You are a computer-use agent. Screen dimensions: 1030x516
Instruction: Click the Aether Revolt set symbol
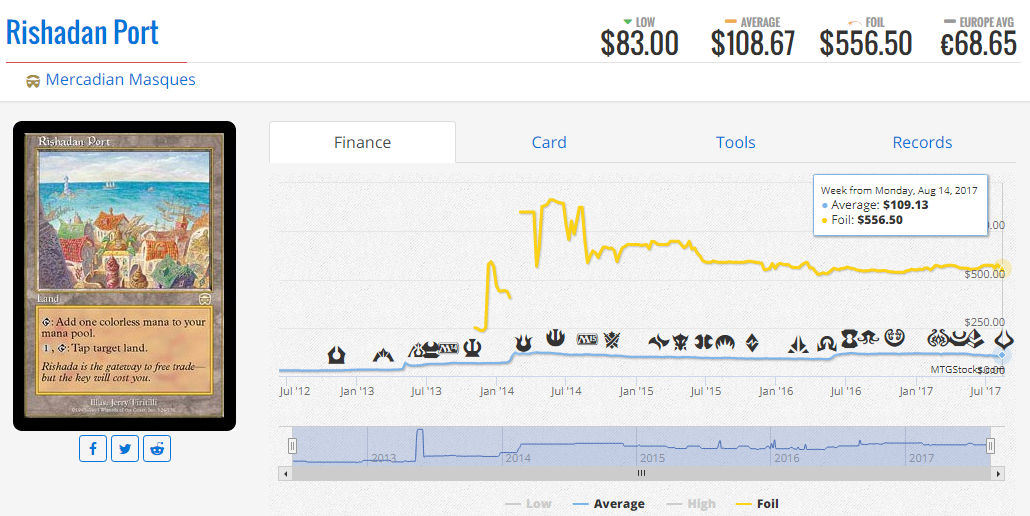[937, 339]
